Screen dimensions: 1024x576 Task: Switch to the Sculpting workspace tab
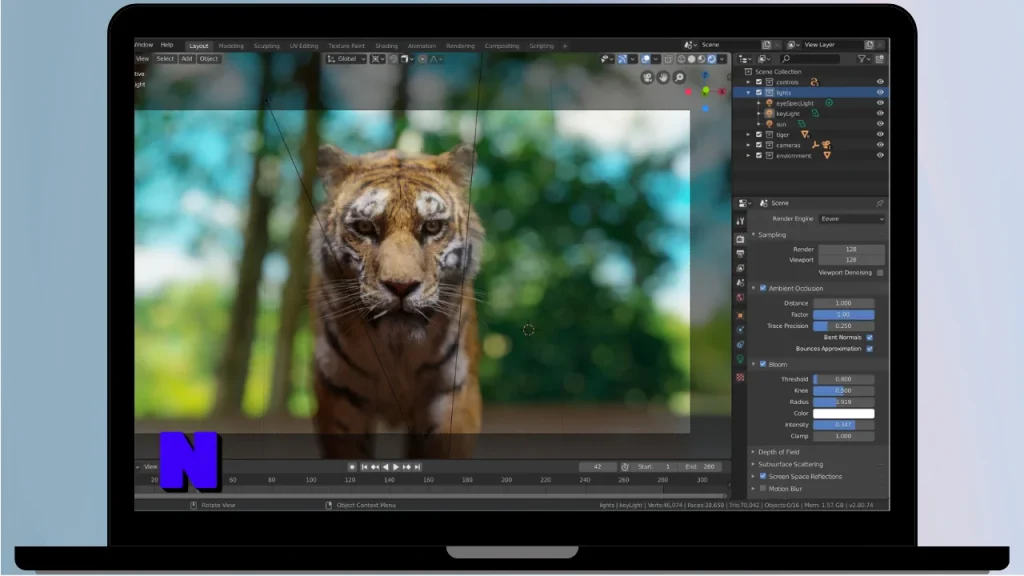tap(266, 46)
